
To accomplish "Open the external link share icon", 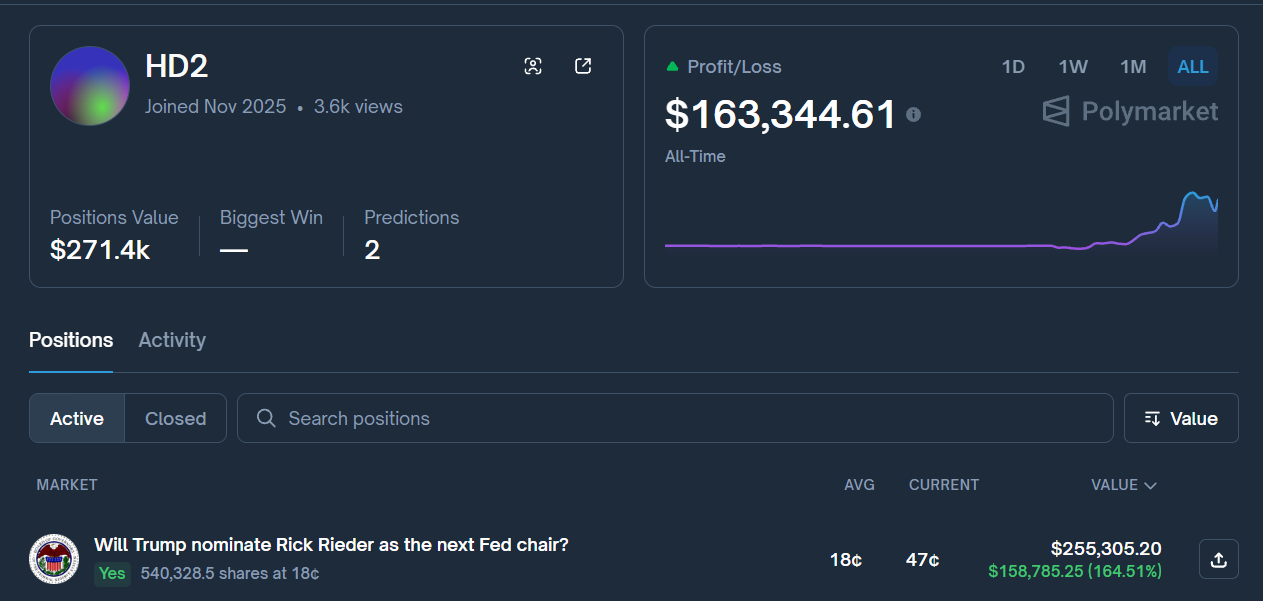I will [583, 66].
